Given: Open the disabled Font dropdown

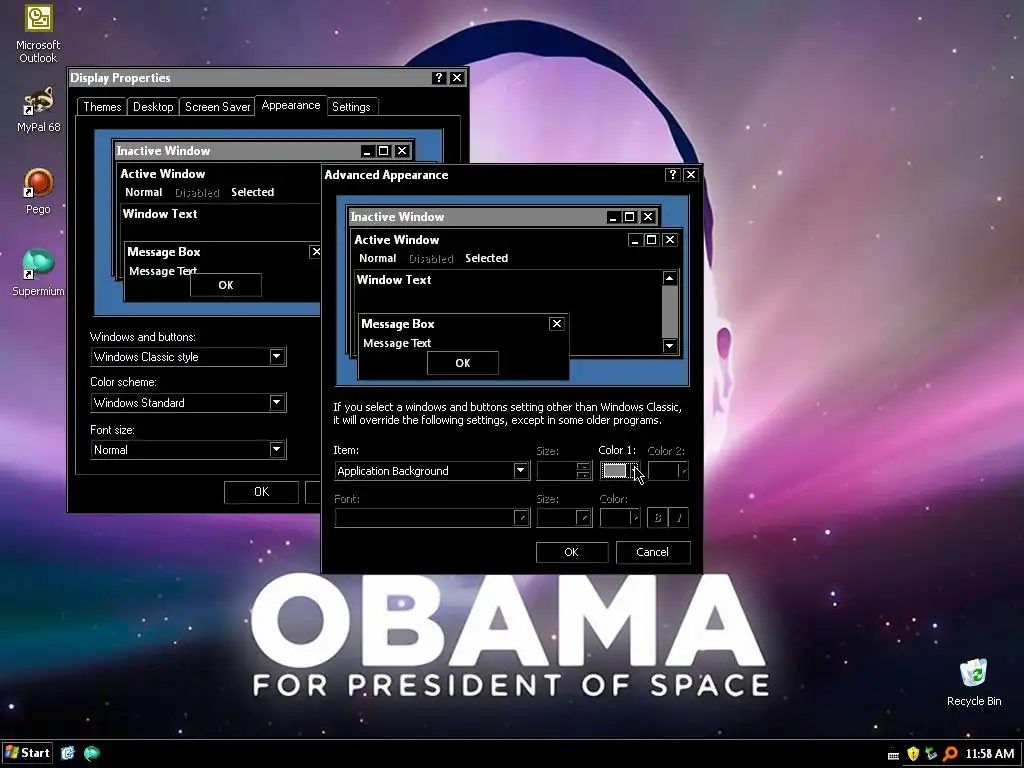Looking at the screenshot, I should tap(432, 518).
